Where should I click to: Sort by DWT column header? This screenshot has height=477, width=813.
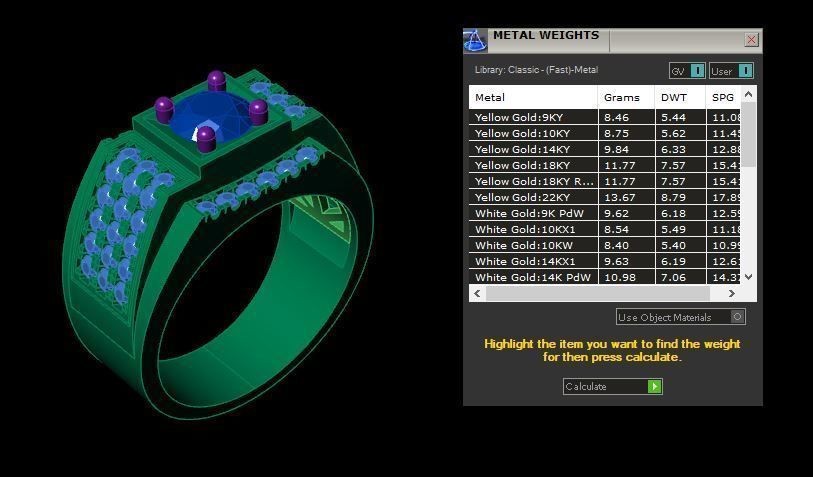pos(680,97)
